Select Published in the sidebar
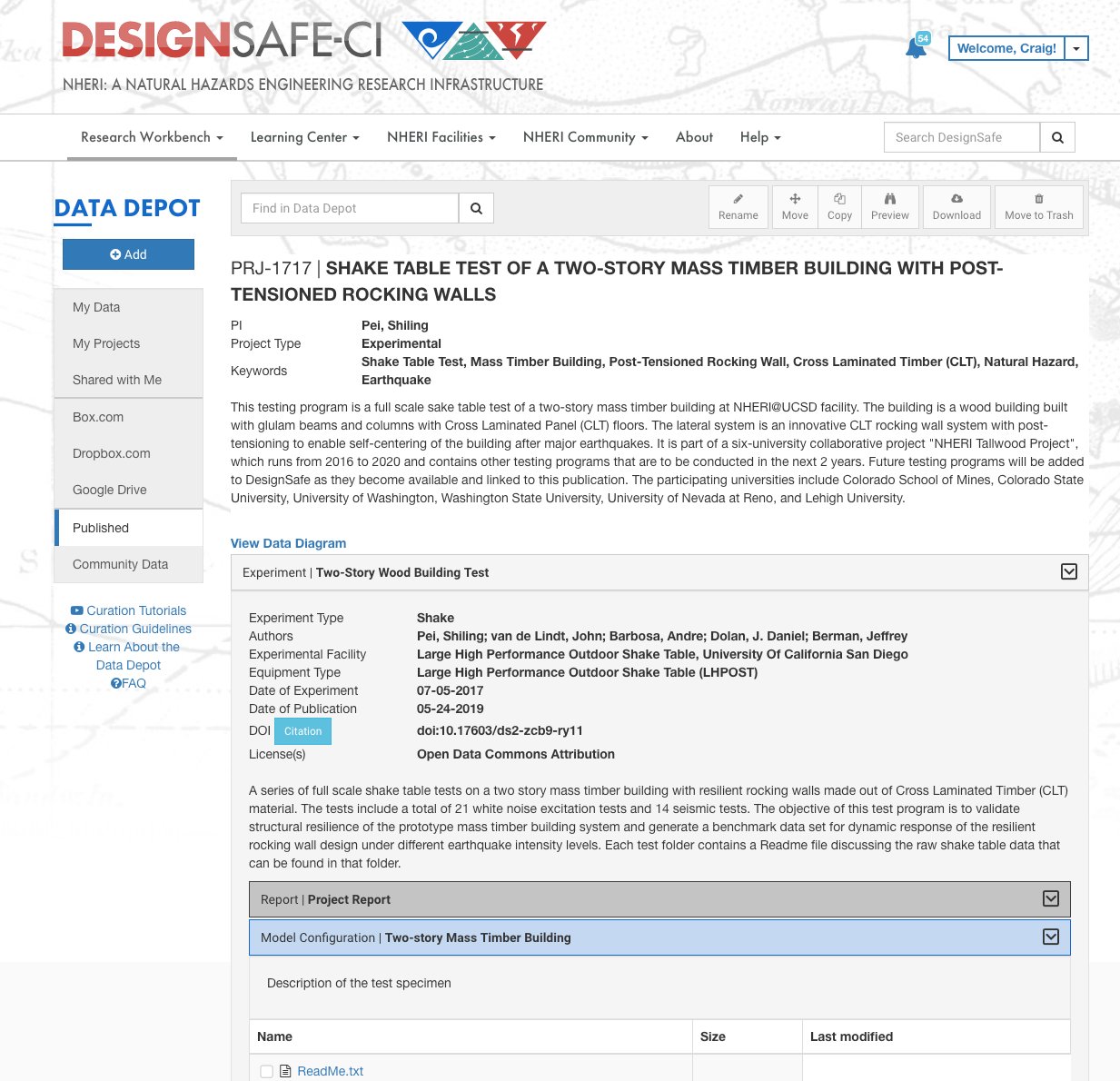The width and height of the screenshot is (1120, 1081). tap(128, 528)
